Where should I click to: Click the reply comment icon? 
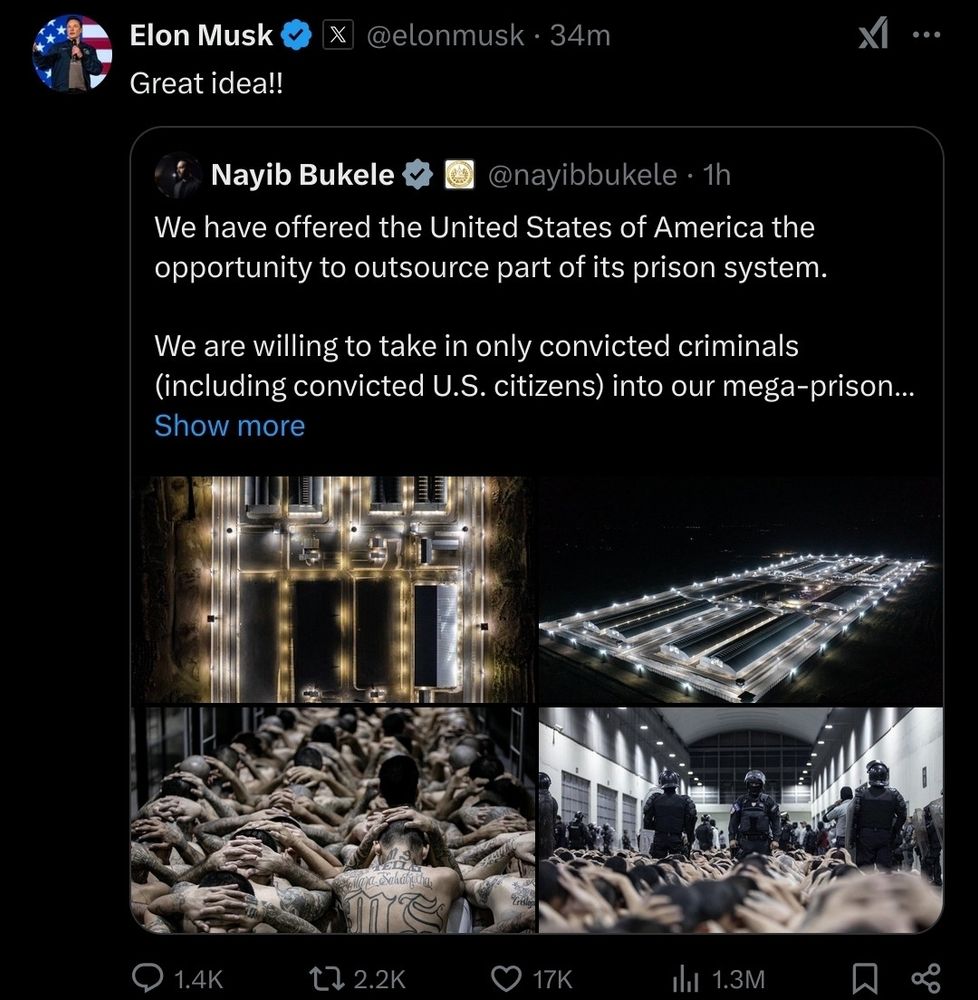150,978
